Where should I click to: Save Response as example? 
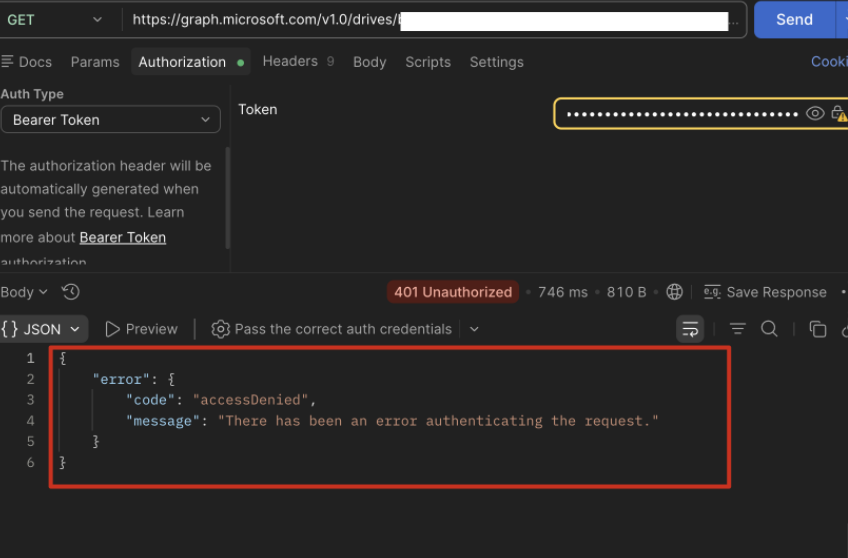[765, 292]
